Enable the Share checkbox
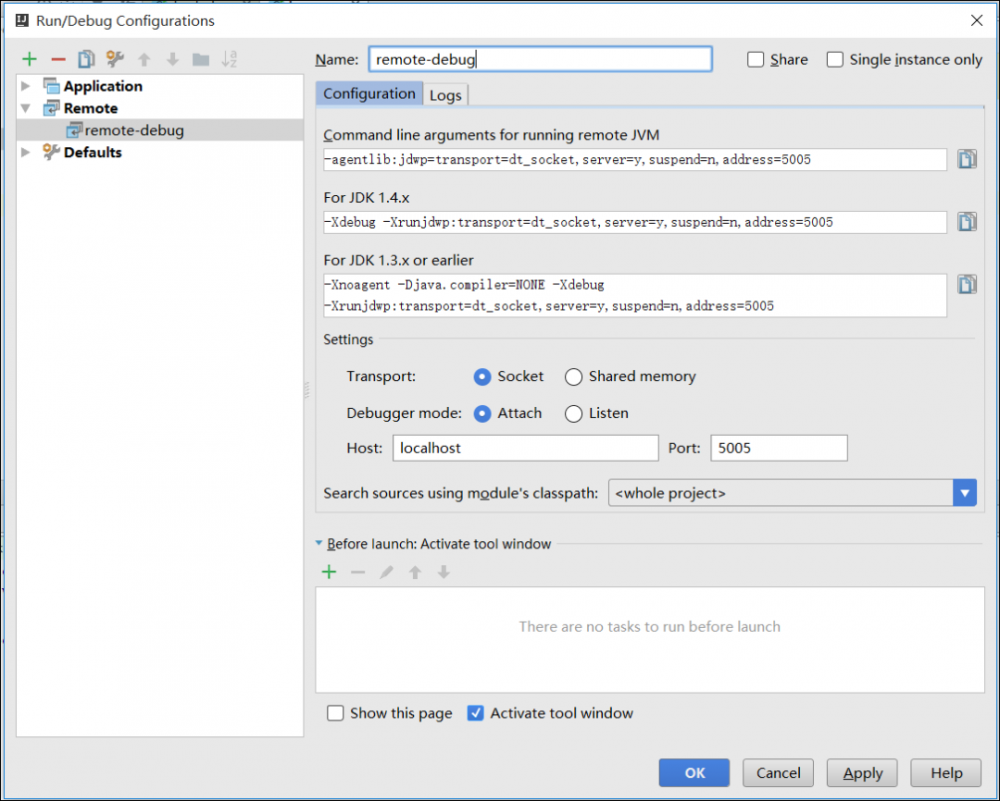The height and width of the screenshot is (801, 1000). click(x=756, y=59)
